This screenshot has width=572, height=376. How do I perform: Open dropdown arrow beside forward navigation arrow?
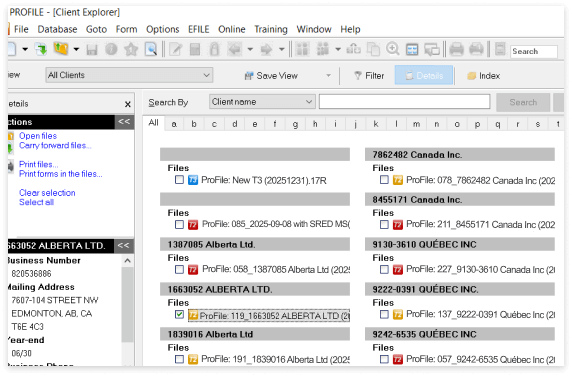[x=282, y=49]
